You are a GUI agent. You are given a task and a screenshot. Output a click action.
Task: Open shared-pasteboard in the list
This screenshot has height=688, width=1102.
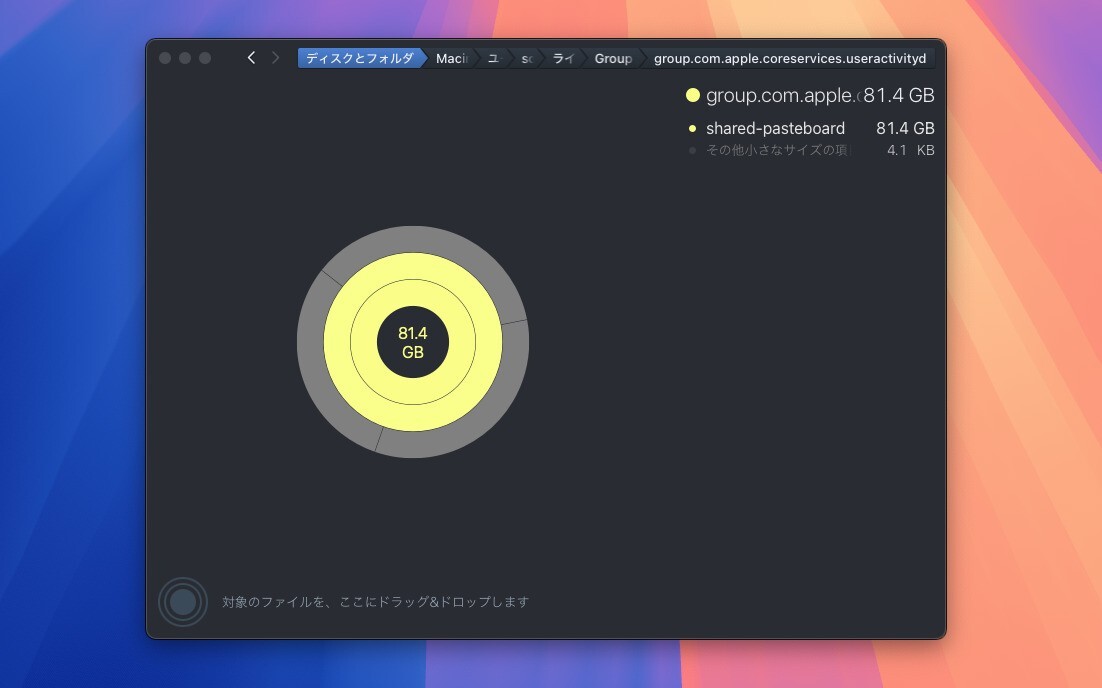pyautogui.click(x=775, y=129)
